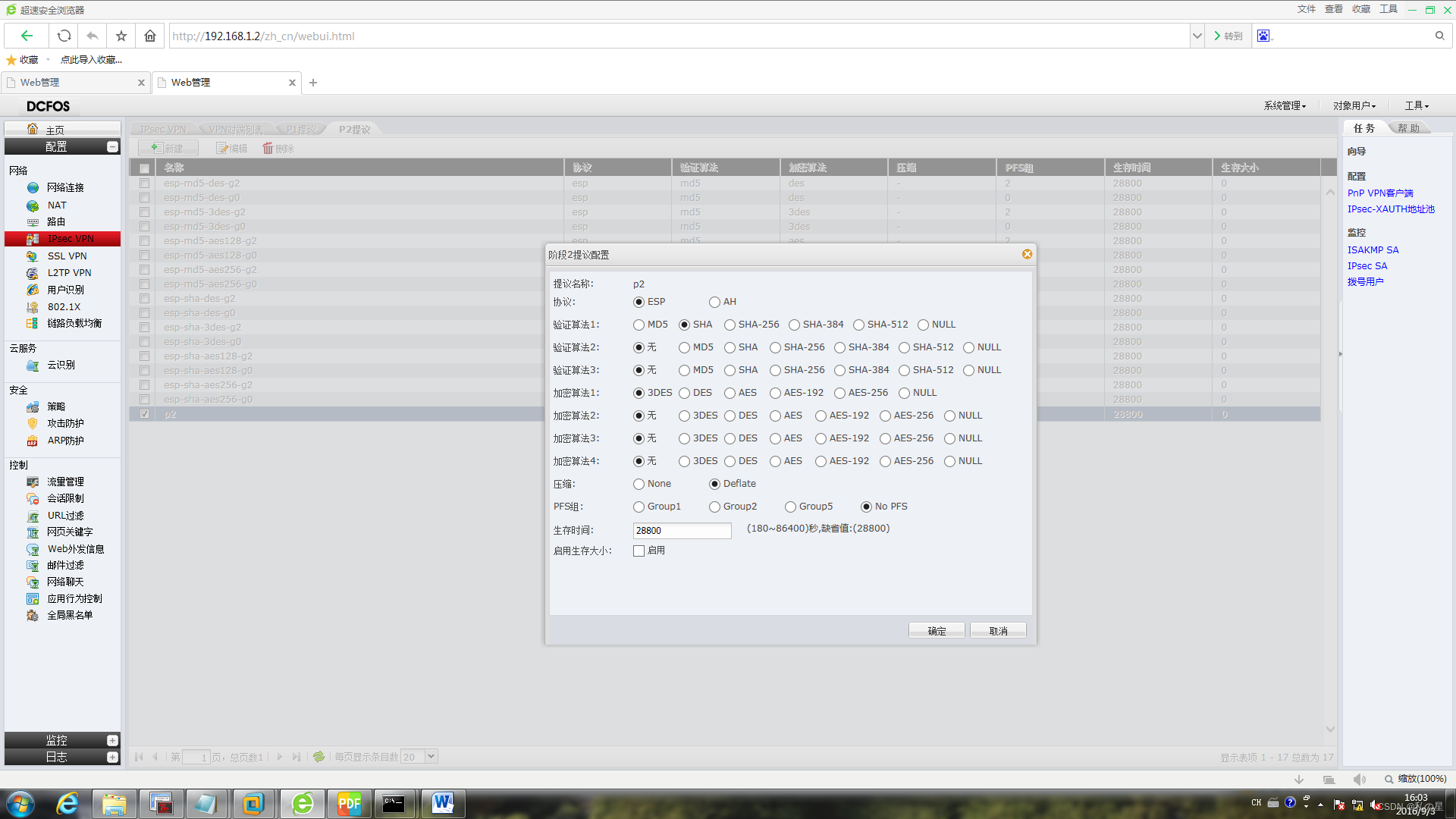Switch to the 帮助 tab

[x=1409, y=127]
